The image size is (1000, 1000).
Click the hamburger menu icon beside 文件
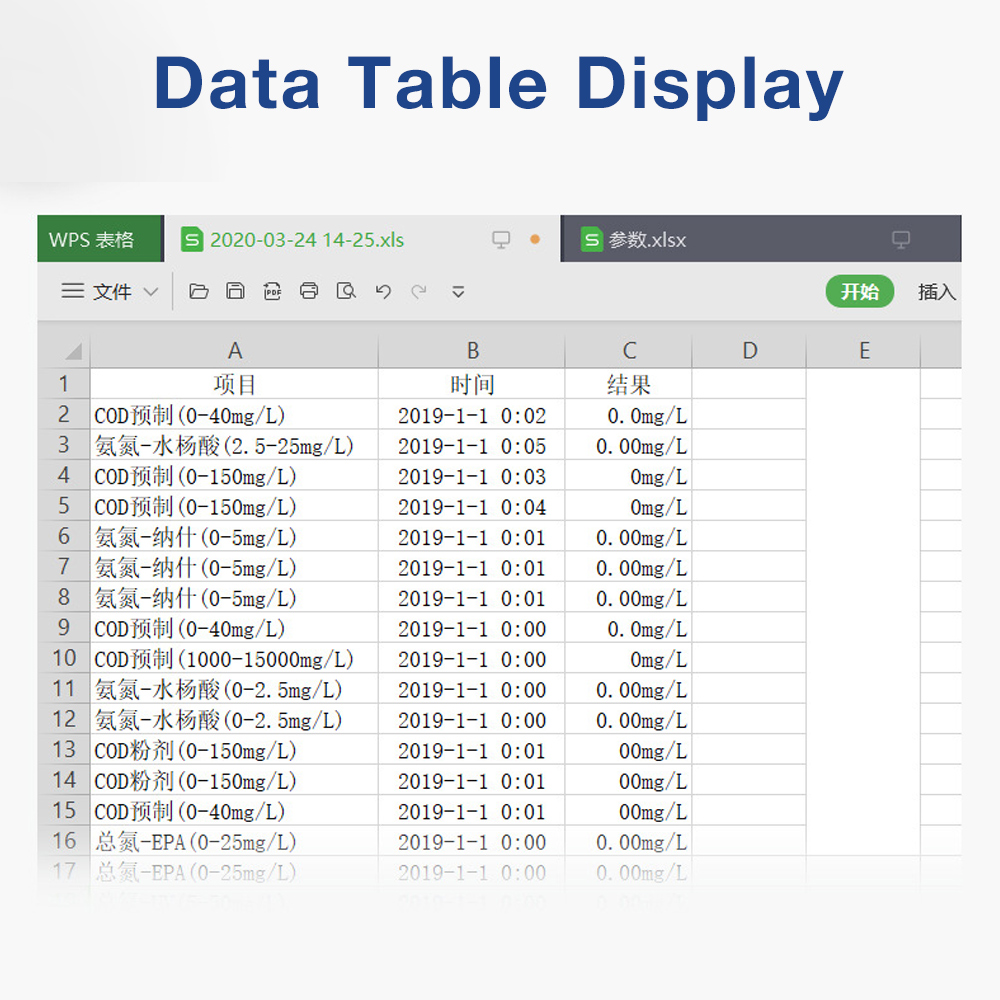(x=73, y=291)
